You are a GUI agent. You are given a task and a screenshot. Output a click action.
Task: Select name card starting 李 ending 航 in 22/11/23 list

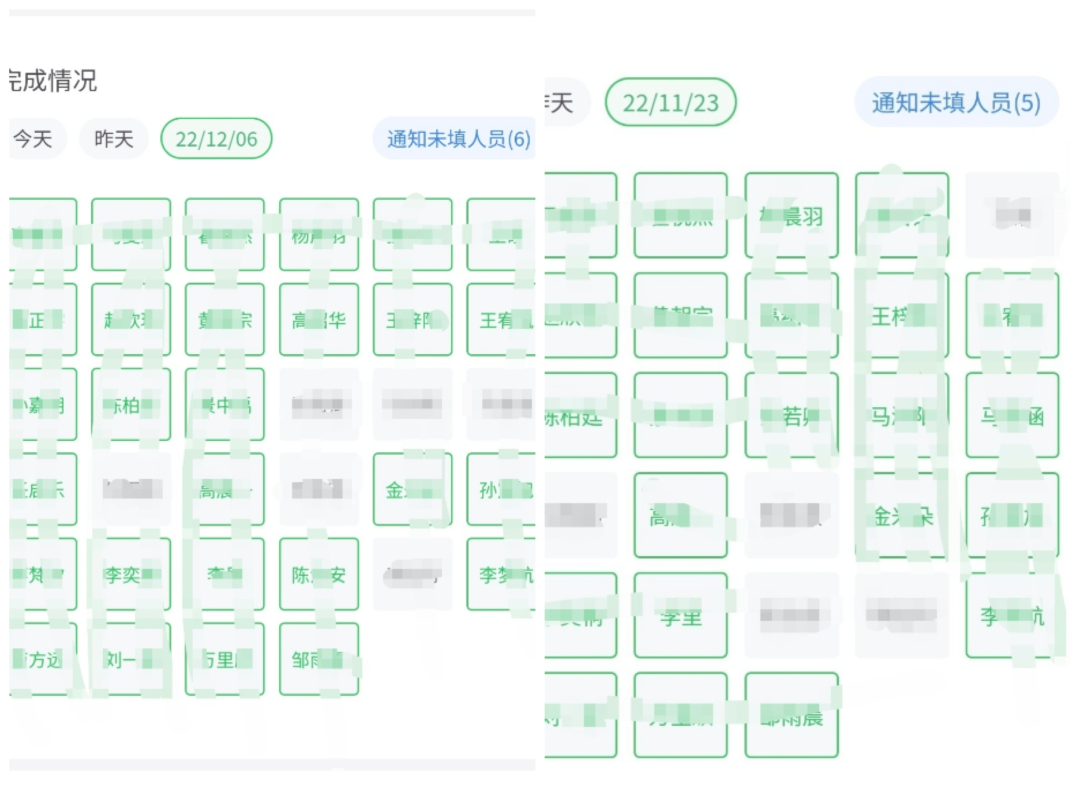tap(1012, 615)
